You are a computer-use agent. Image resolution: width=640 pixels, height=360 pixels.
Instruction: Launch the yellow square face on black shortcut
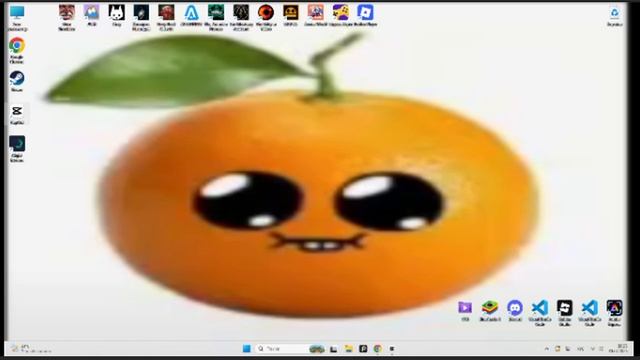point(291,16)
